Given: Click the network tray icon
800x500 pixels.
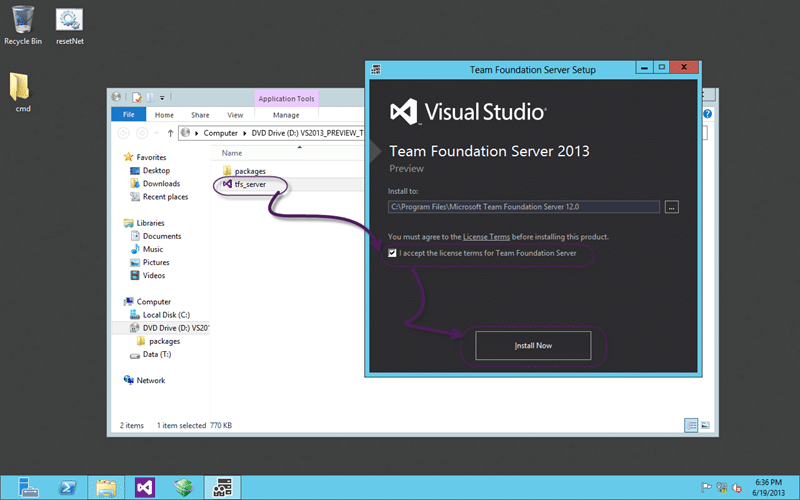Looking at the screenshot, I should (721, 488).
